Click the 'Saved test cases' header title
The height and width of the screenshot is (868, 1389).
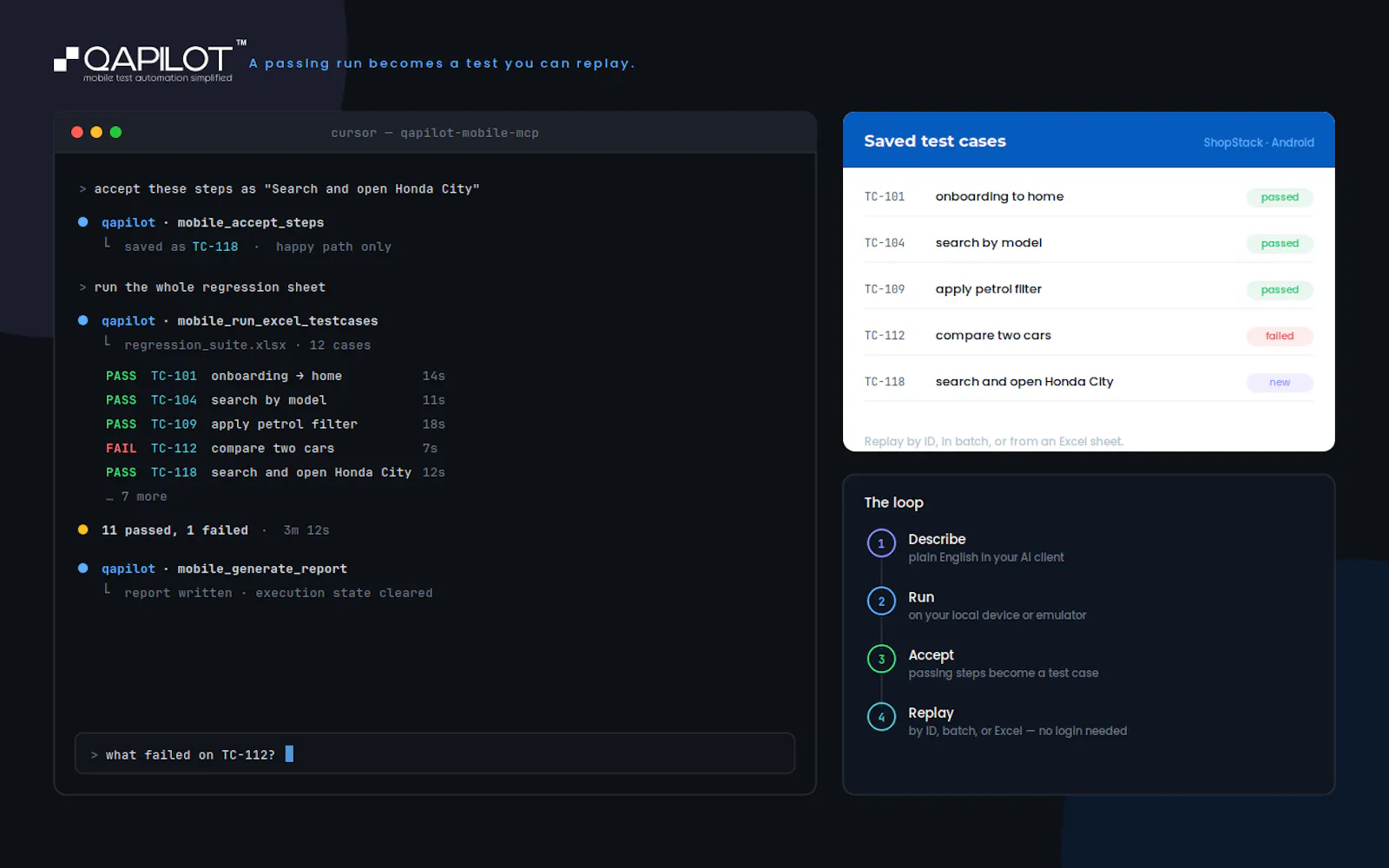[935, 141]
